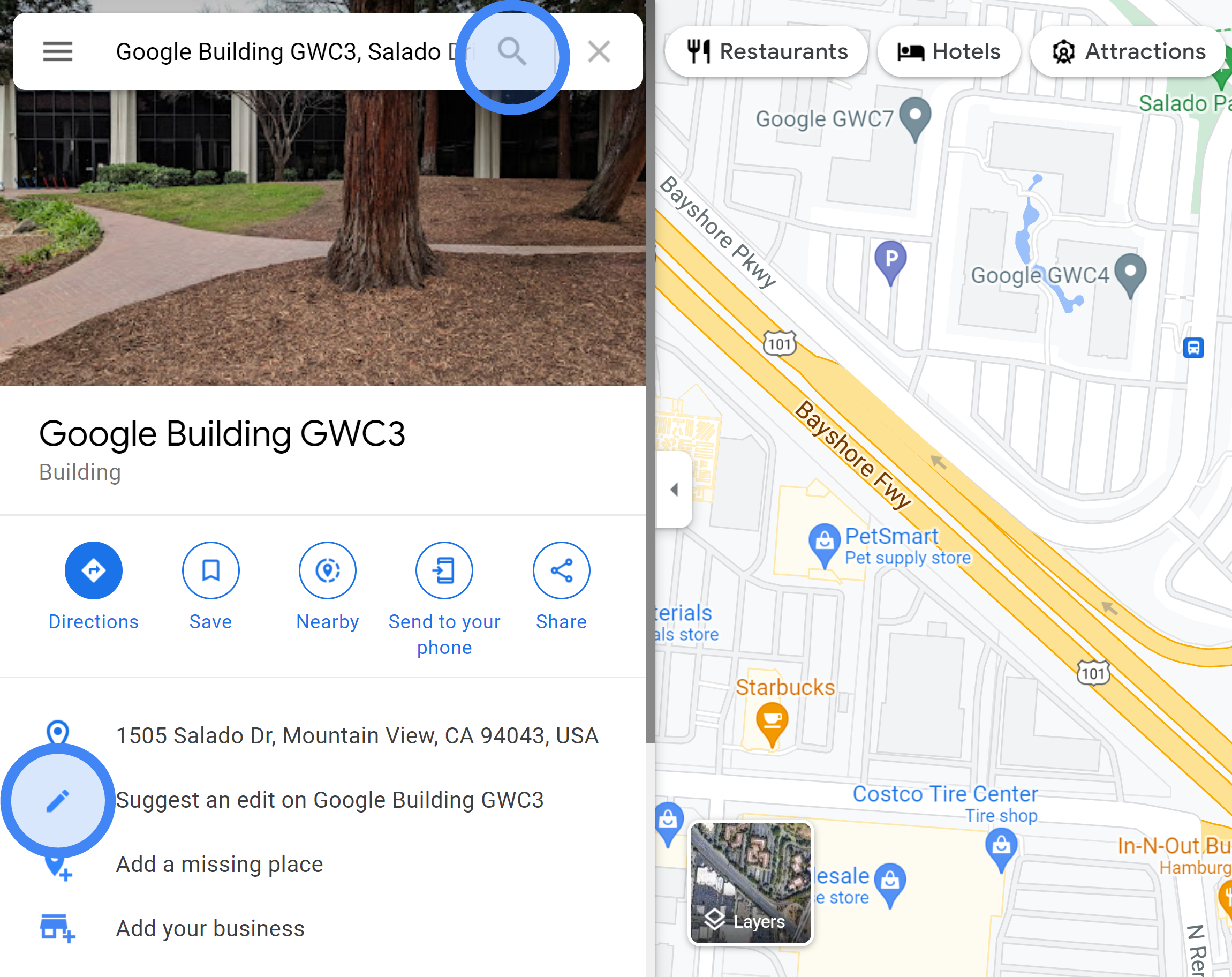Click the edit pencil suggestion icon

(x=57, y=799)
